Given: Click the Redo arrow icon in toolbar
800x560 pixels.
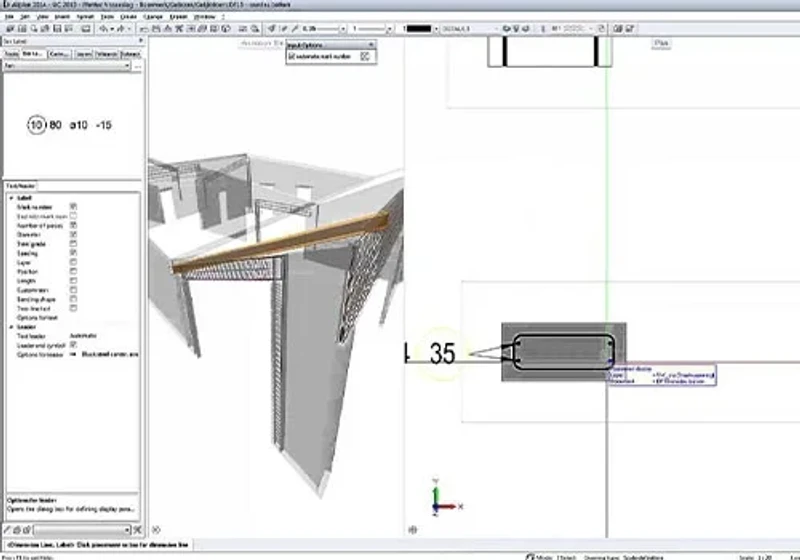Looking at the screenshot, I should pos(121,29).
